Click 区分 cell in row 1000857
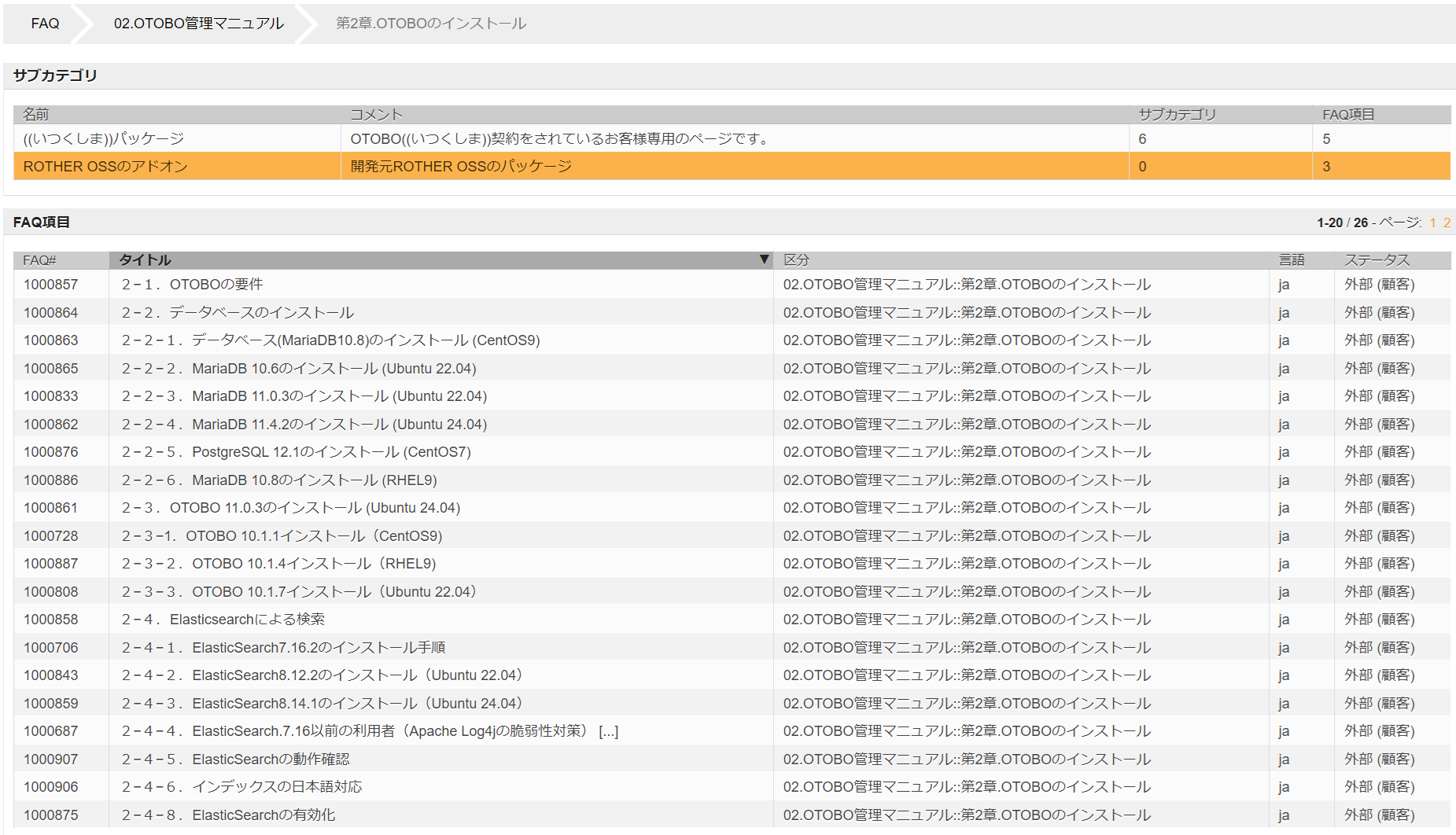The height and width of the screenshot is (835, 1456). (x=967, y=285)
